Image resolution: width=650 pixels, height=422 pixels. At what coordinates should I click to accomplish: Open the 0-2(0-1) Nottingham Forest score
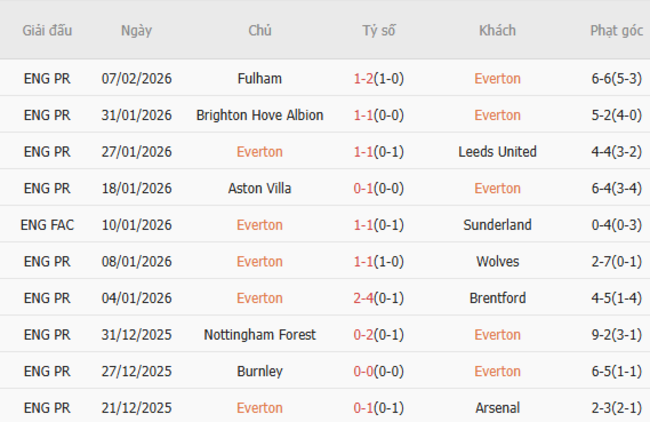[x=378, y=335]
